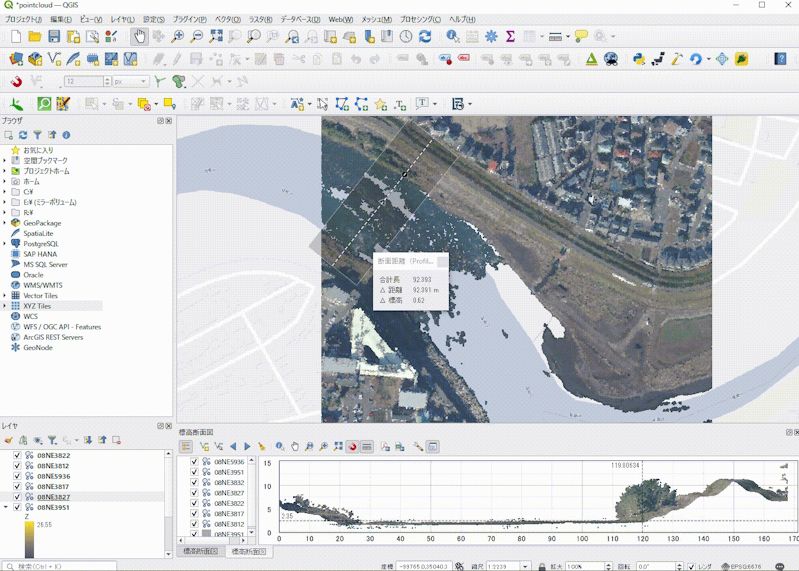799x571 pixels.
Task: Open layer styling brush in the Layers panel
Action: [8, 440]
